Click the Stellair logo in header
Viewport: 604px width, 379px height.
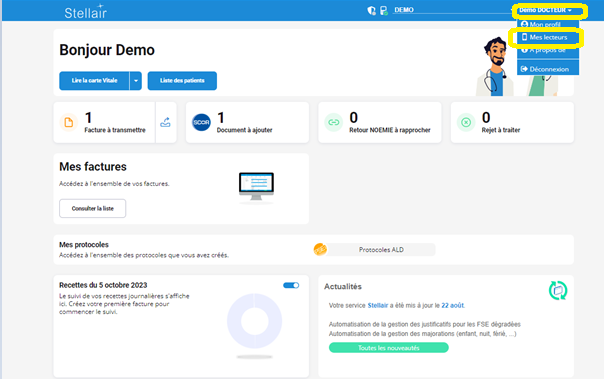[86, 12]
